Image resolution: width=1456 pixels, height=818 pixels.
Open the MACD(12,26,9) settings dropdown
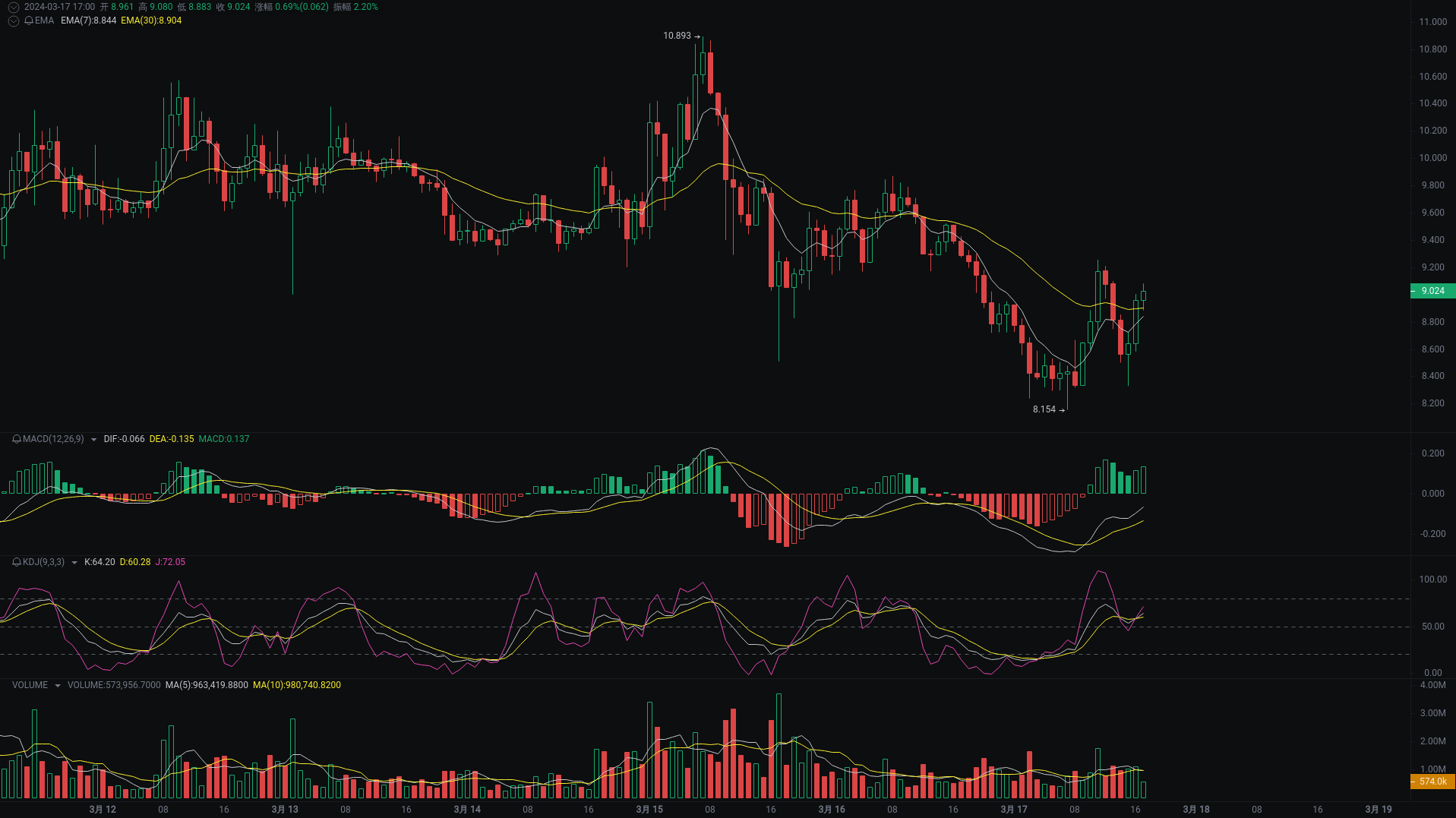coord(93,439)
